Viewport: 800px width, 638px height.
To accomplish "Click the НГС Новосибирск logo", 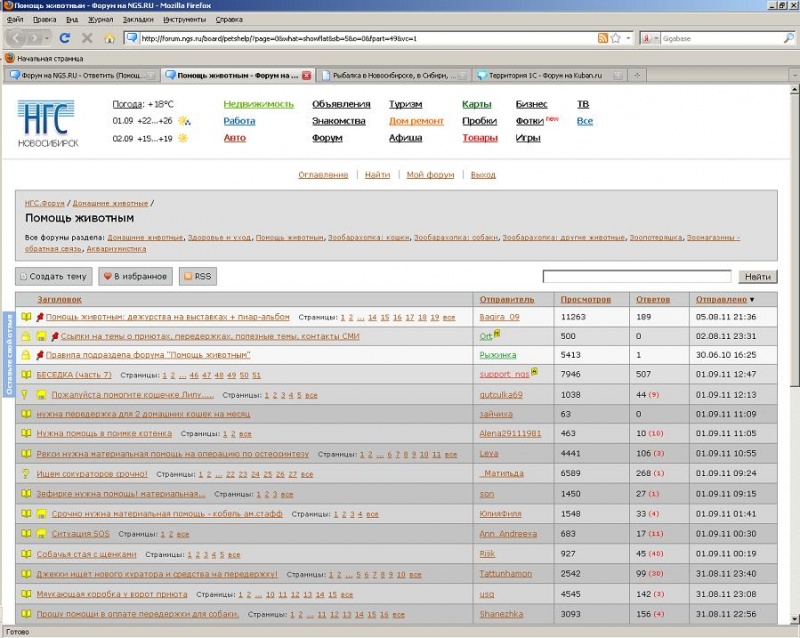I will click(48, 122).
